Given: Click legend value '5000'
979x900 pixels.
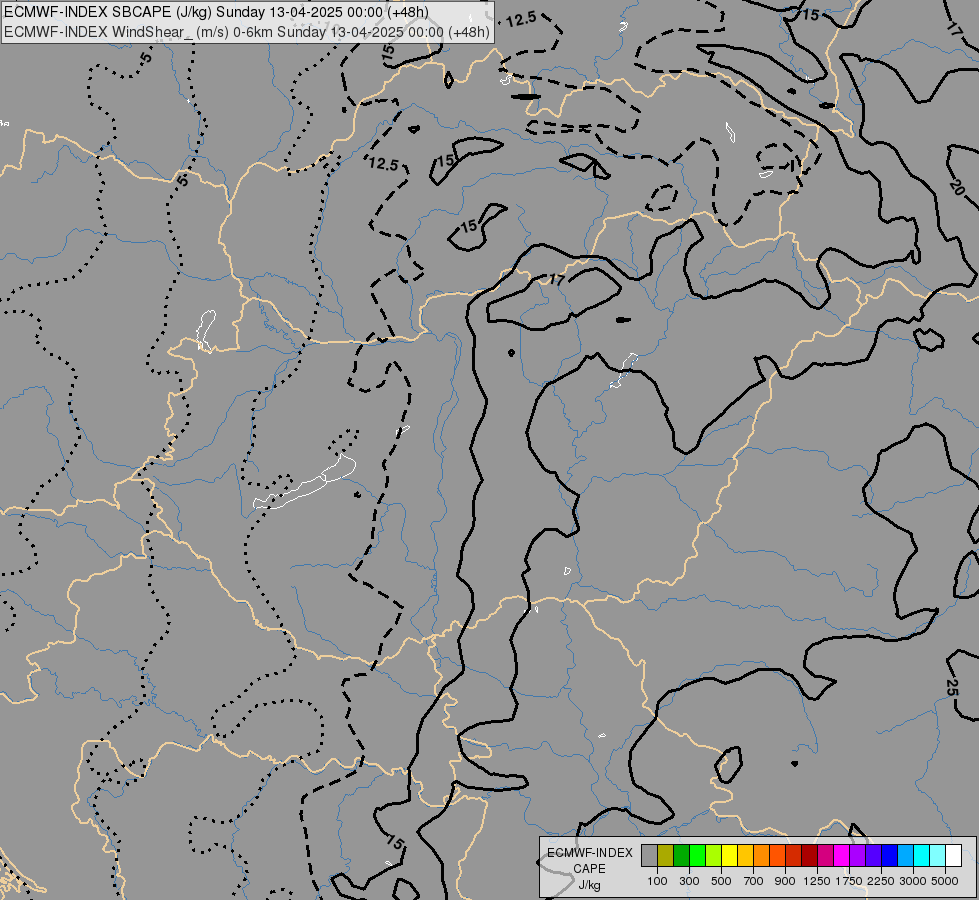Looking at the screenshot, I should (945, 881).
